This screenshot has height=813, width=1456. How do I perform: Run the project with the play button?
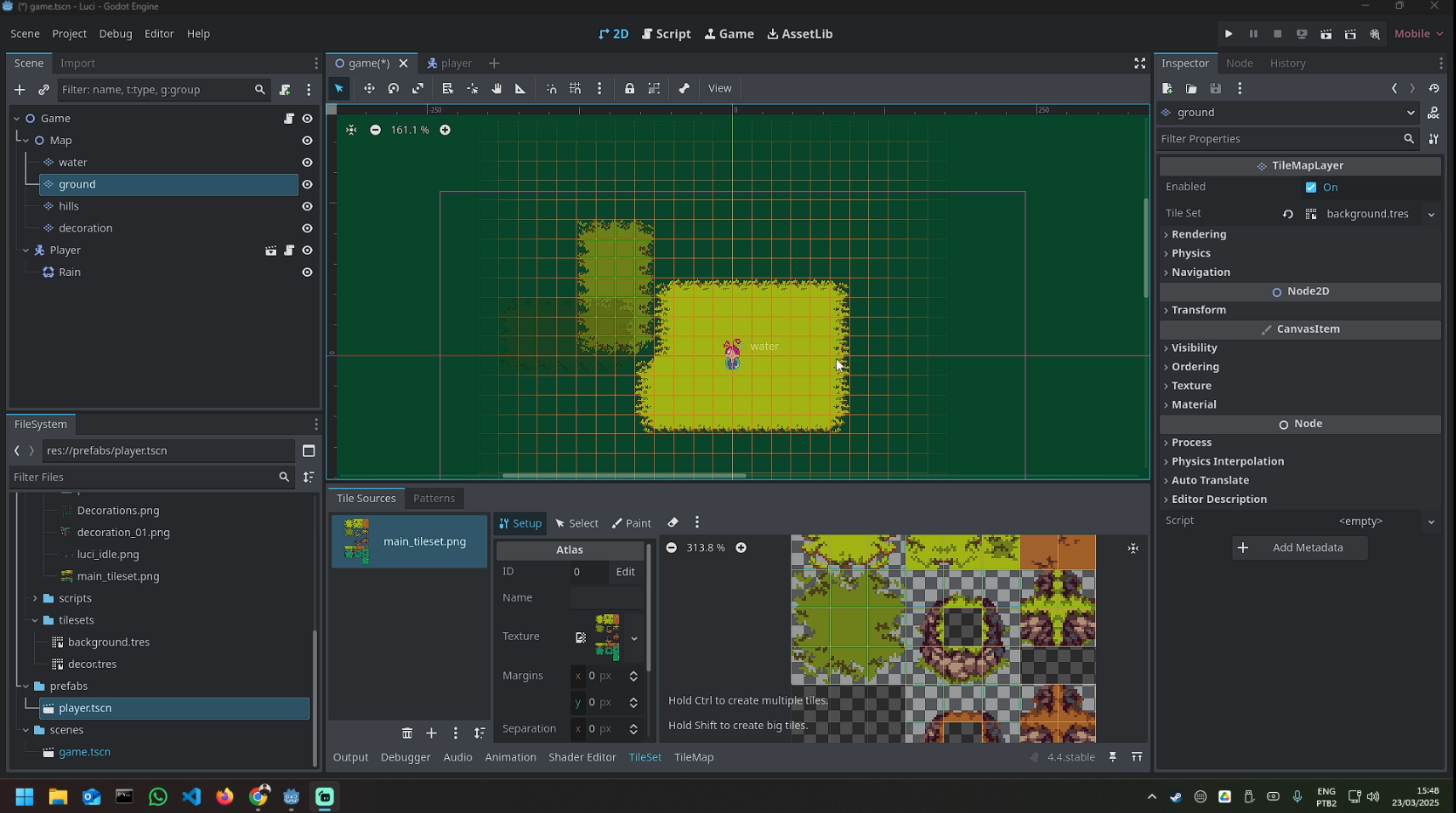click(x=1228, y=34)
